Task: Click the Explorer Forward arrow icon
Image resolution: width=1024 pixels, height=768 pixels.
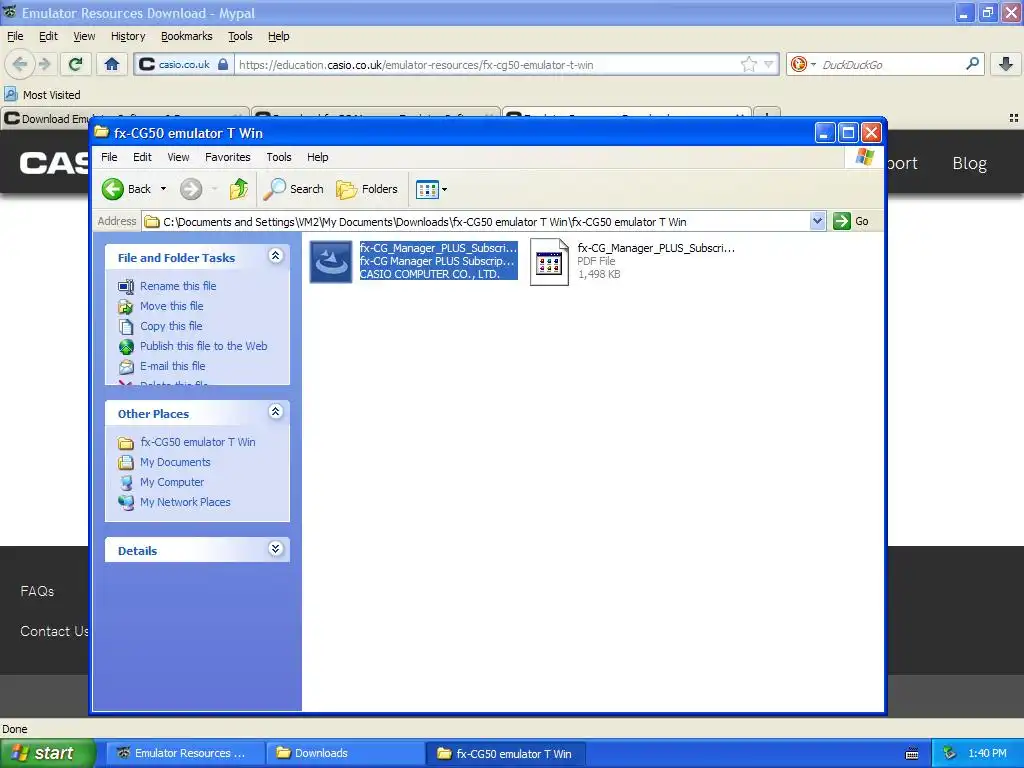Action: [x=191, y=189]
